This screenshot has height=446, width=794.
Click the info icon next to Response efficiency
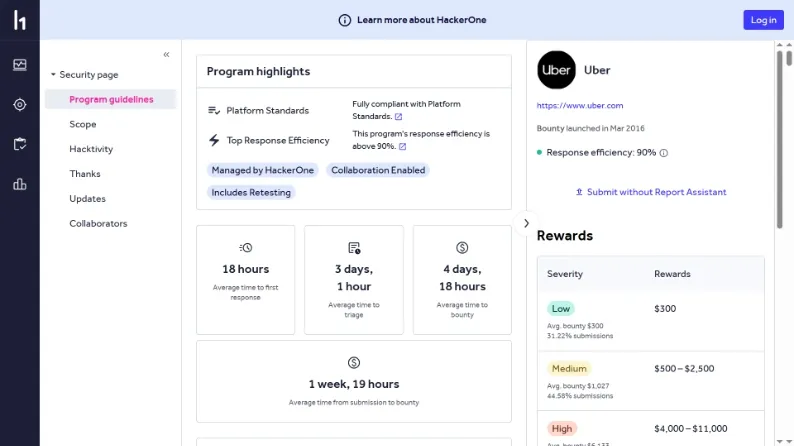pyautogui.click(x=663, y=153)
